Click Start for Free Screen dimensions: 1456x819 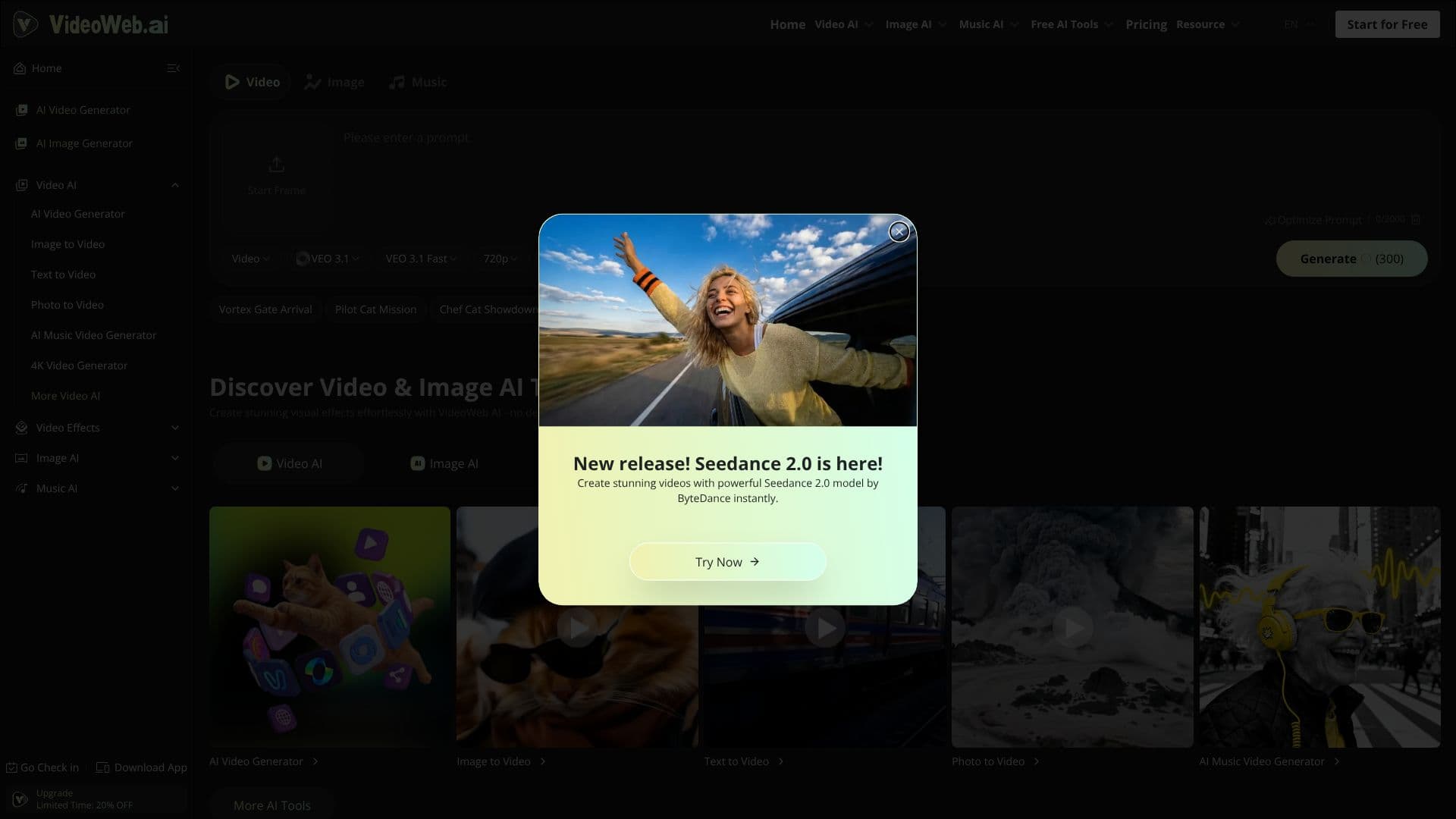tap(1387, 24)
